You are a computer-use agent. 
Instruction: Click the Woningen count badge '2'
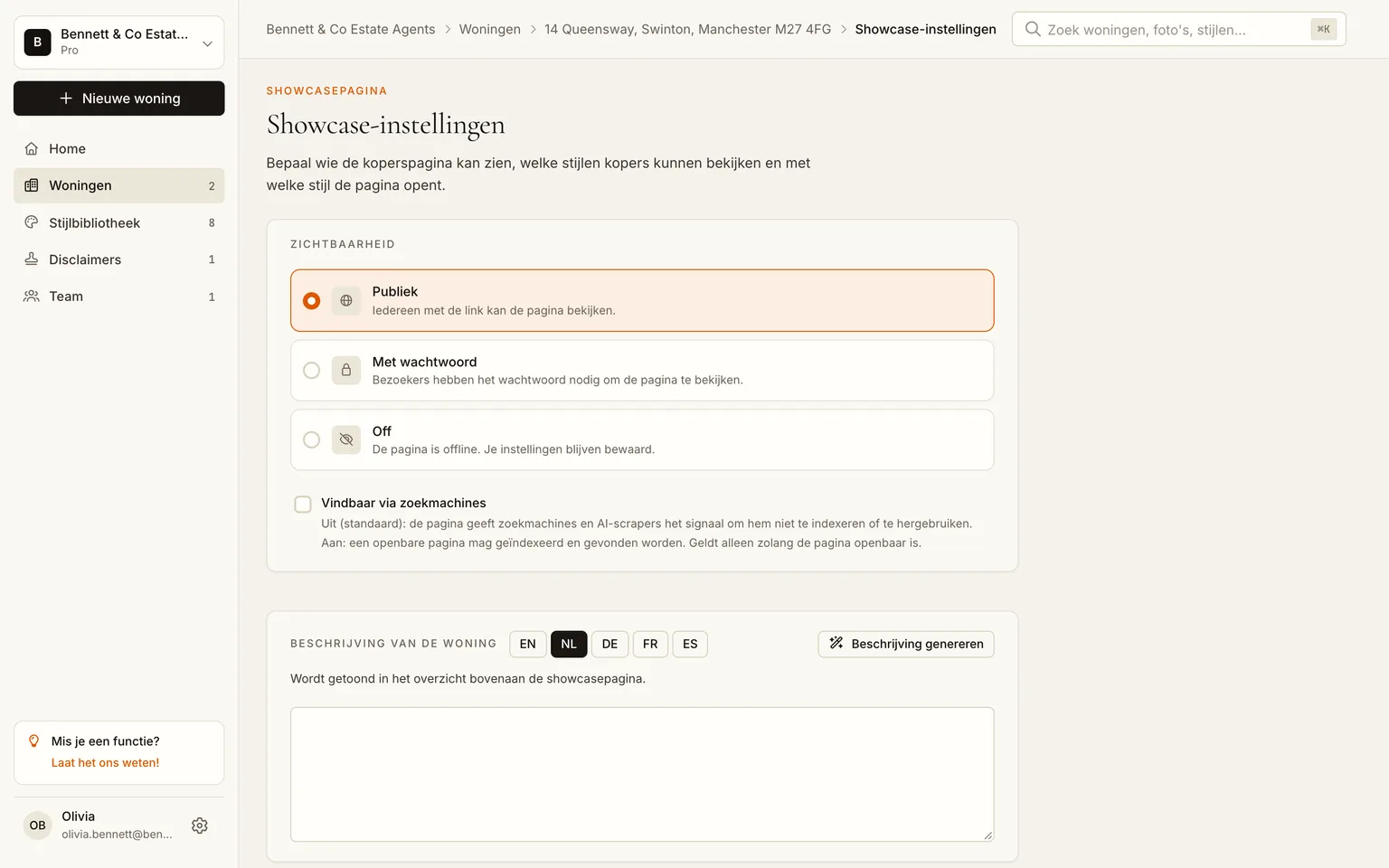click(x=212, y=186)
